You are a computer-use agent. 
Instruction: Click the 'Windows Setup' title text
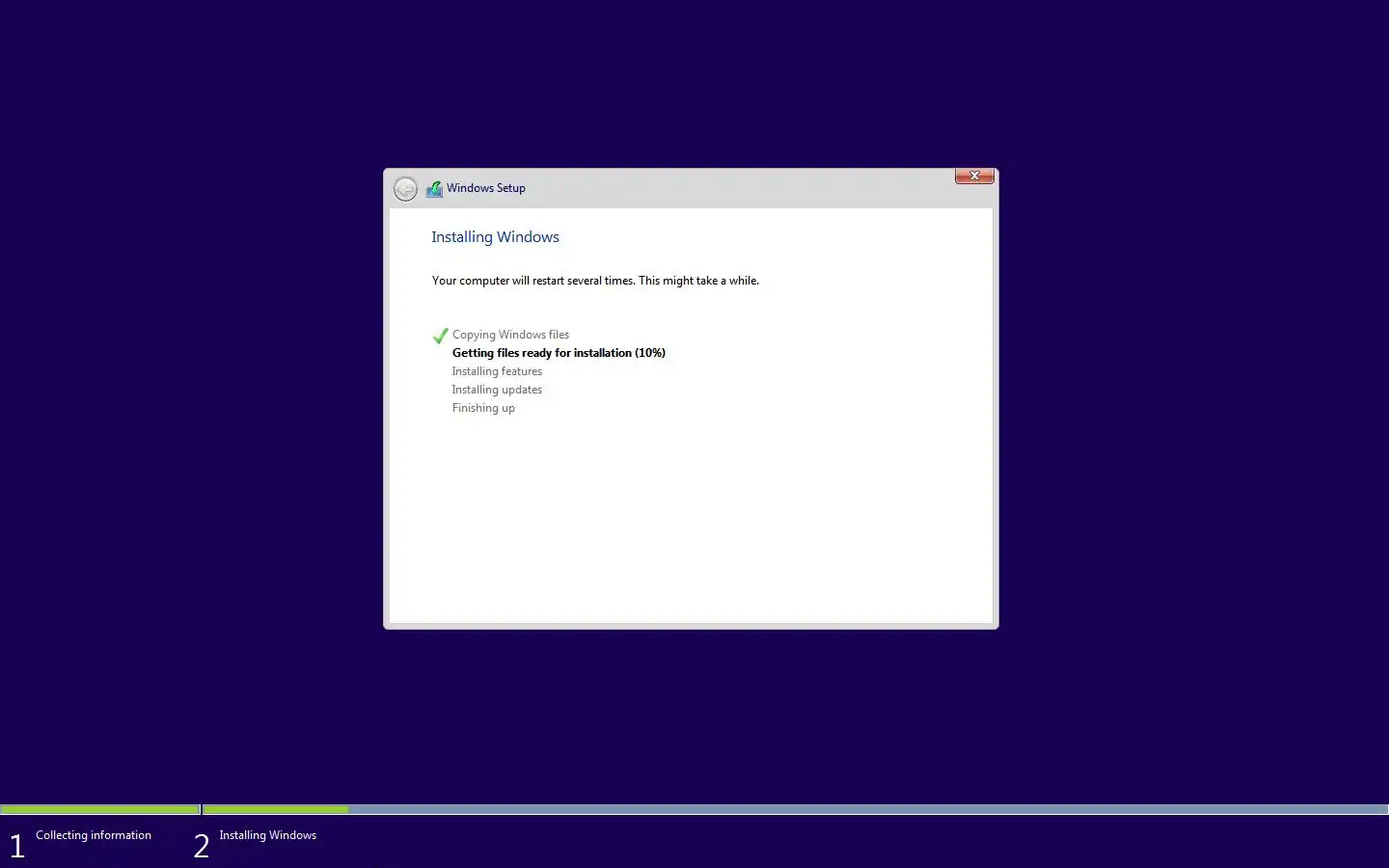coord(486,188)
